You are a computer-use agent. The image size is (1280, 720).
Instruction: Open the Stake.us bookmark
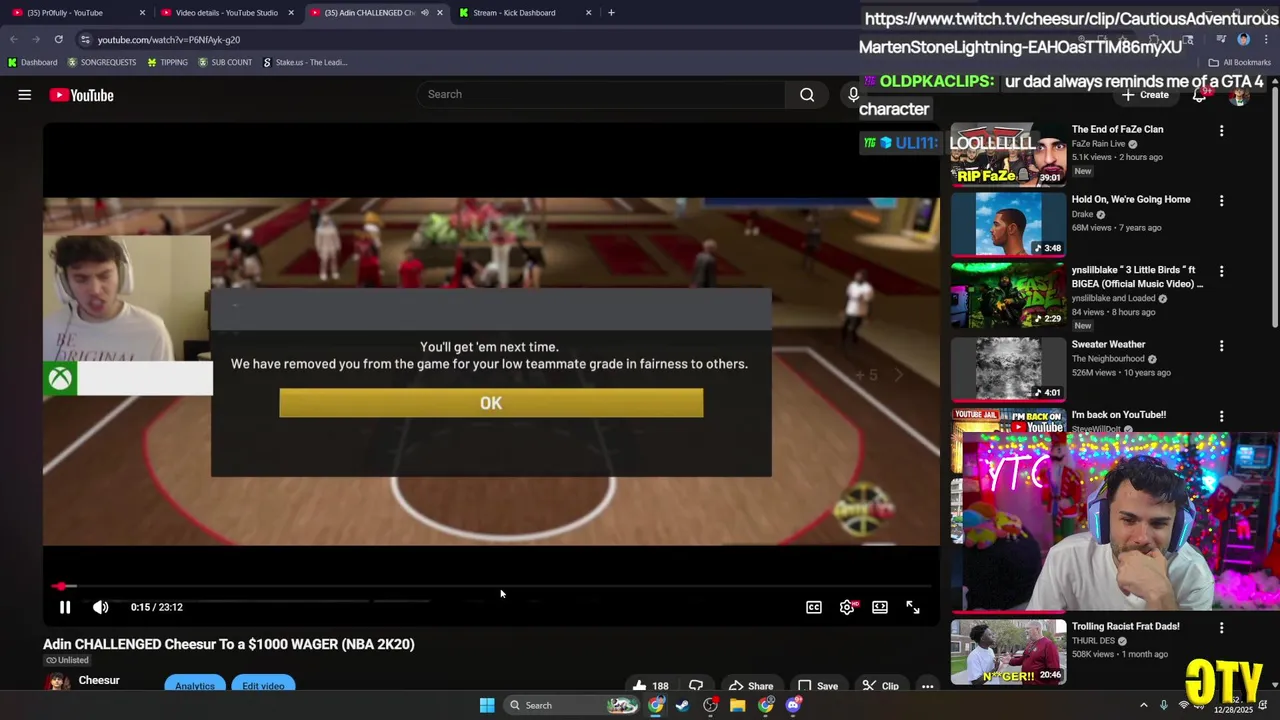click(305, 62)
